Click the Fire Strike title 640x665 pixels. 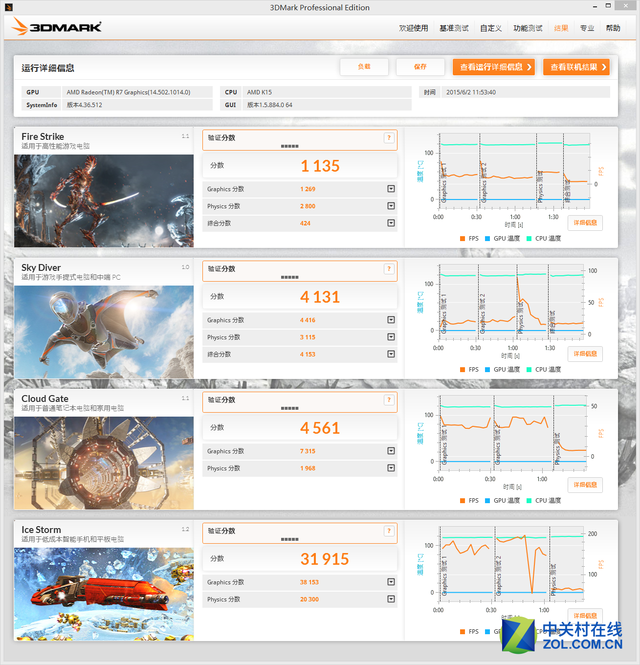pos(43,137)
